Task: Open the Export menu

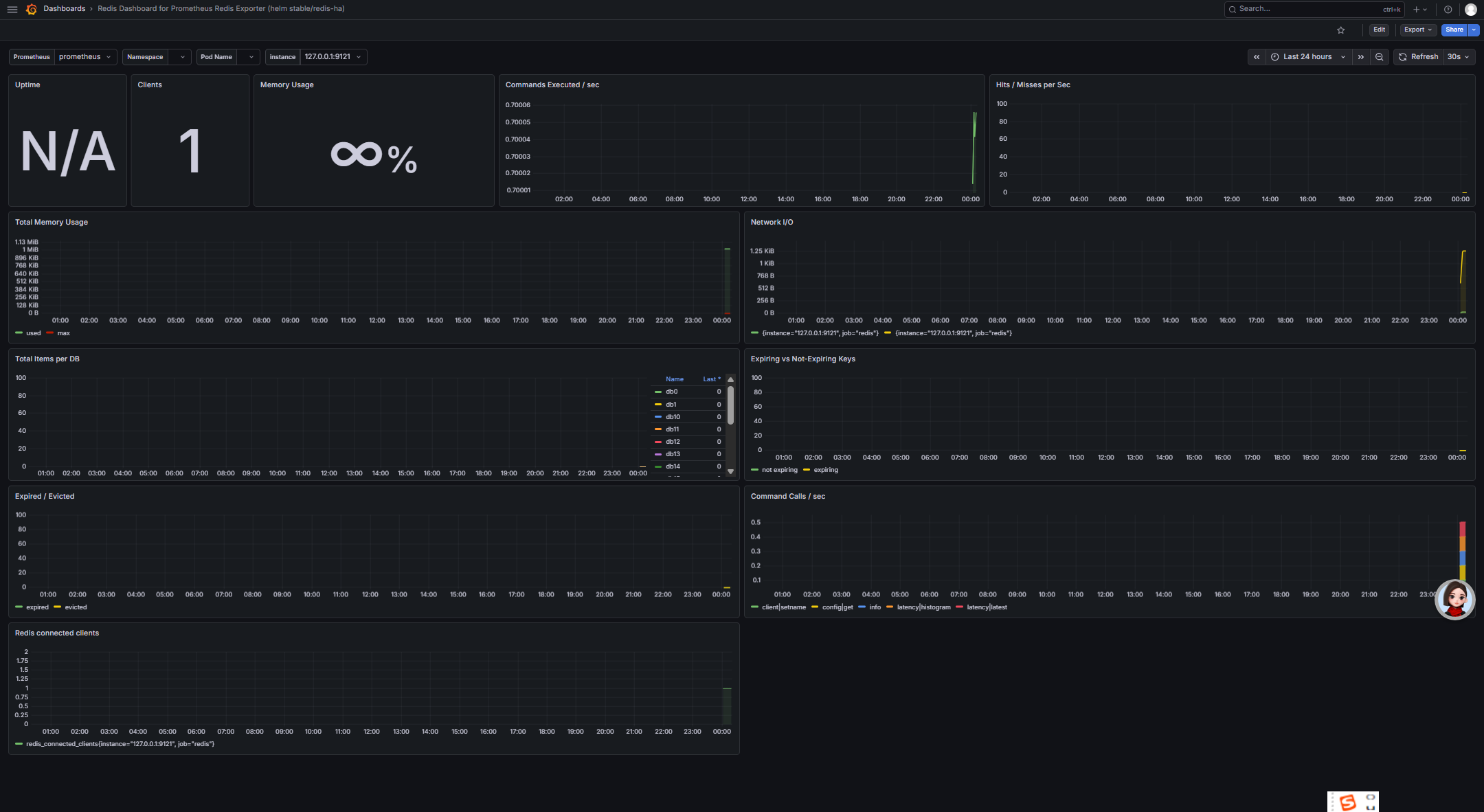Action: pyautogui.click(x=1417, y=30)
